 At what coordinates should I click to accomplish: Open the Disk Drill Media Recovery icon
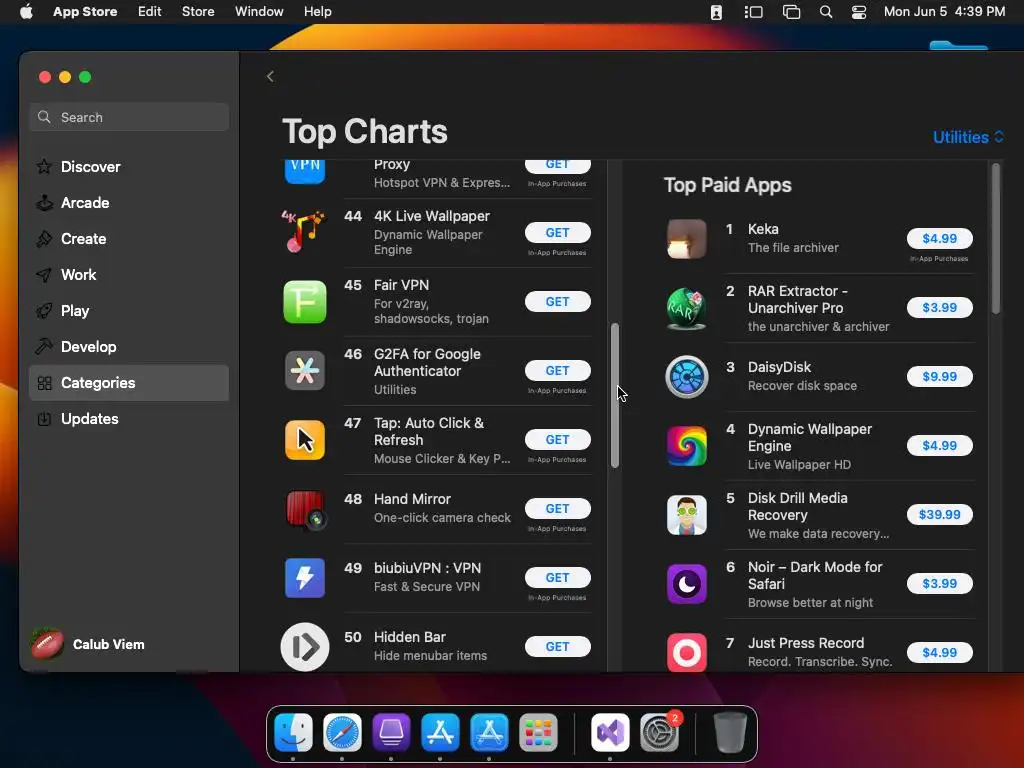click(686, 515)
